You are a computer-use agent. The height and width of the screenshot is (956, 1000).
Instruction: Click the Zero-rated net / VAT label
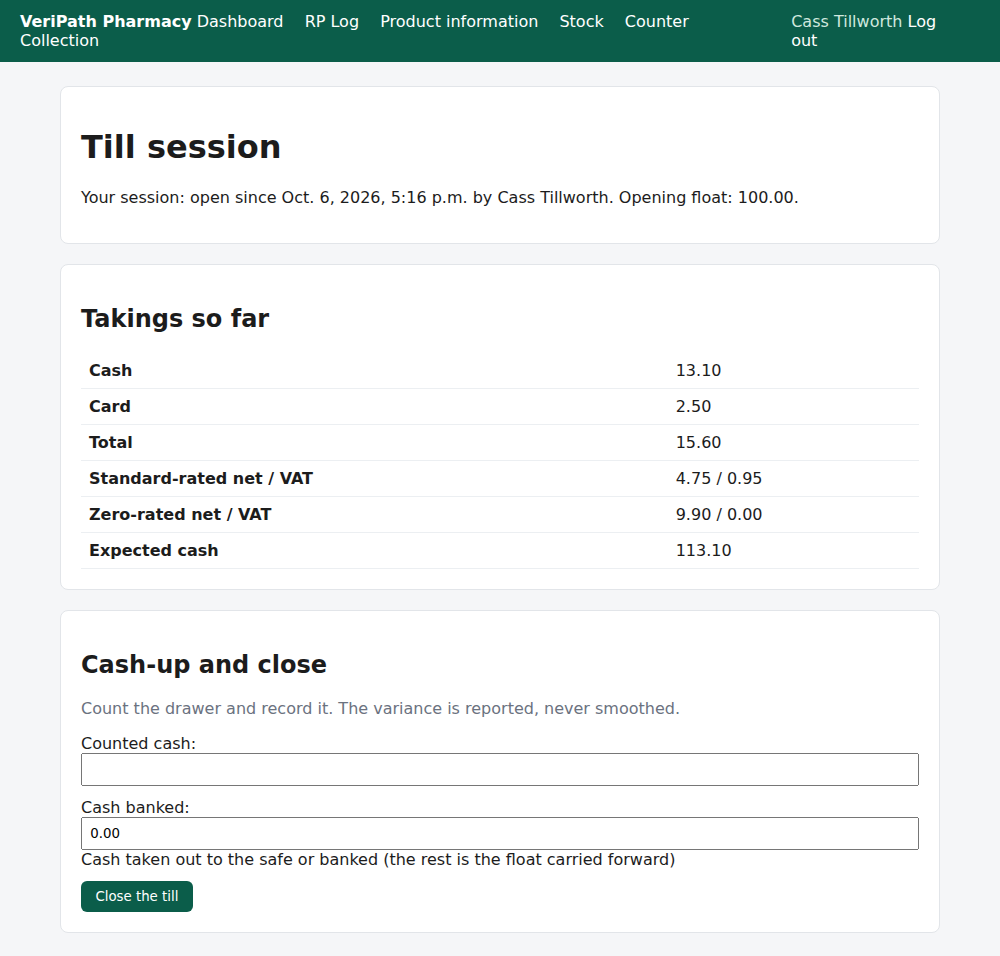coord(180,515)
